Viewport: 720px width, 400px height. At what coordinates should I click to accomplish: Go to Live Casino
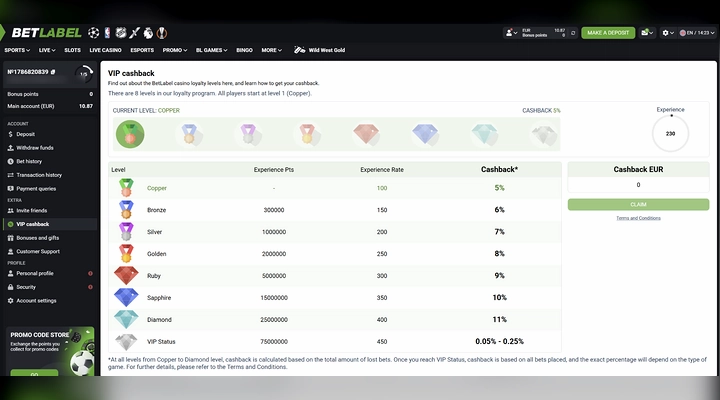[x=105, y=50]
